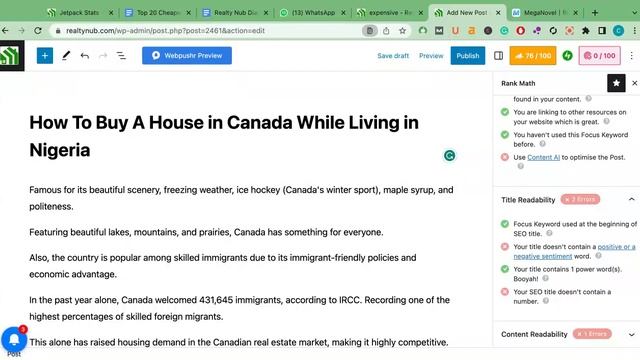Open help for 'title contains 1 power word'

point(545,278)
